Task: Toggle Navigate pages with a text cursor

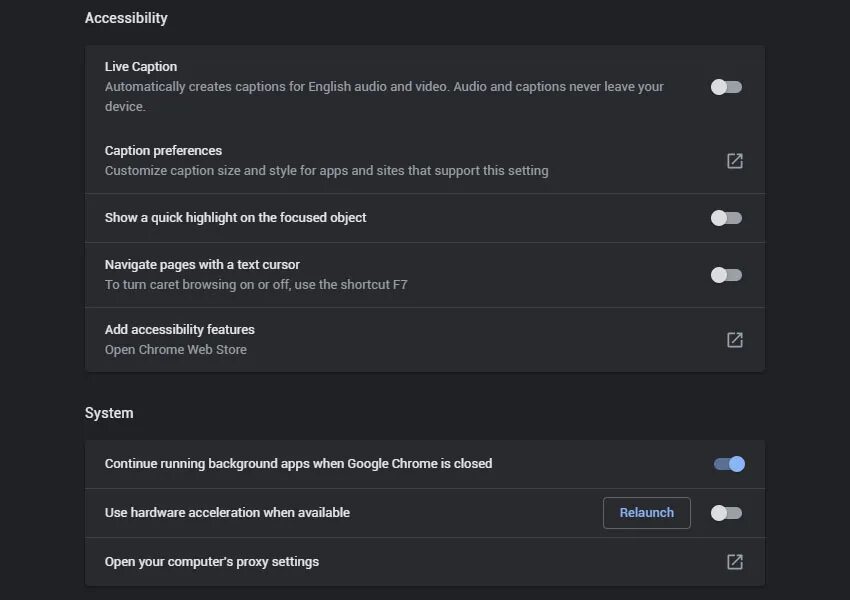Action: tap(726, 275)
